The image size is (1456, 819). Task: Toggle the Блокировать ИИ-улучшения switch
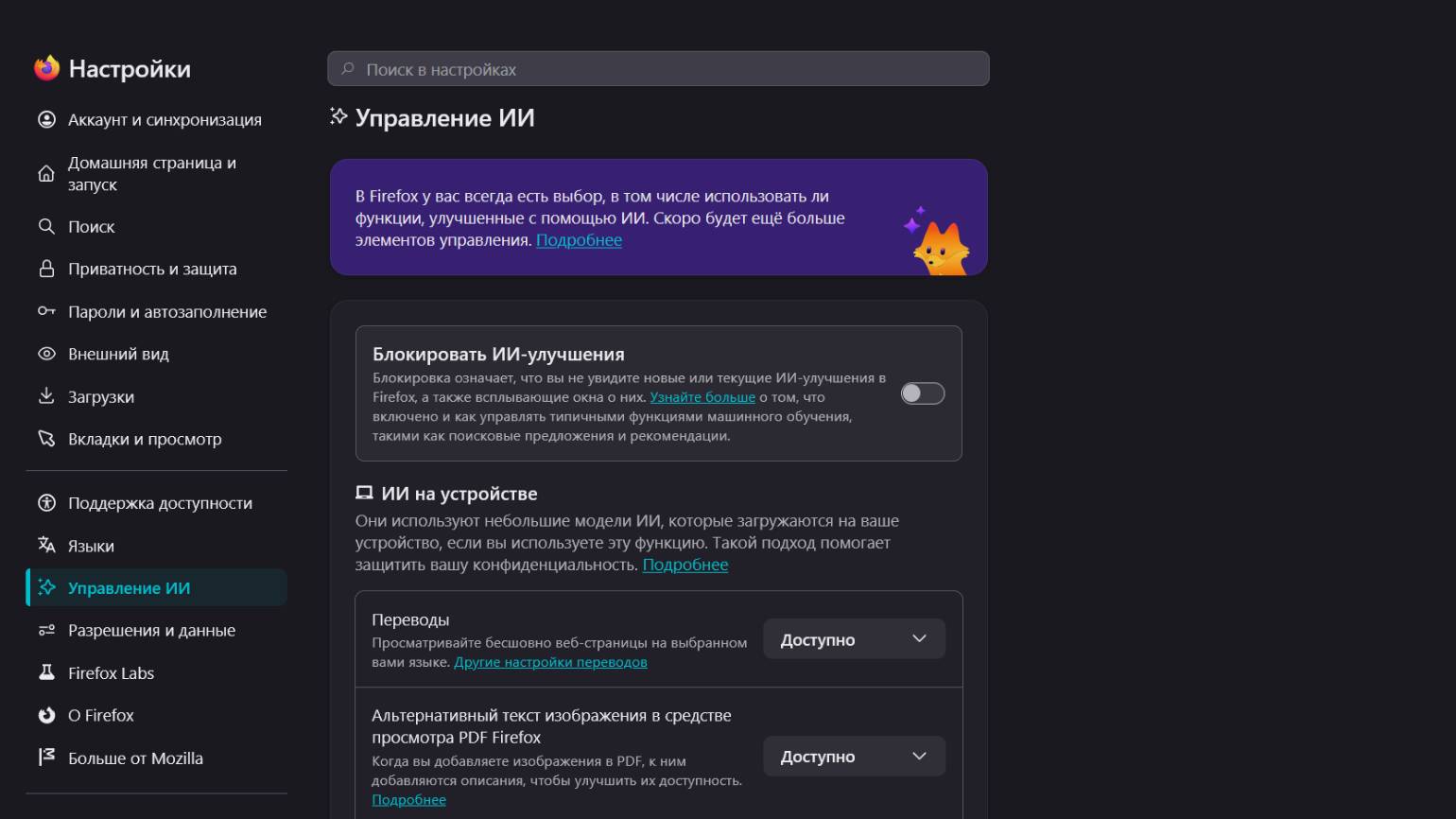click(922, 393)
